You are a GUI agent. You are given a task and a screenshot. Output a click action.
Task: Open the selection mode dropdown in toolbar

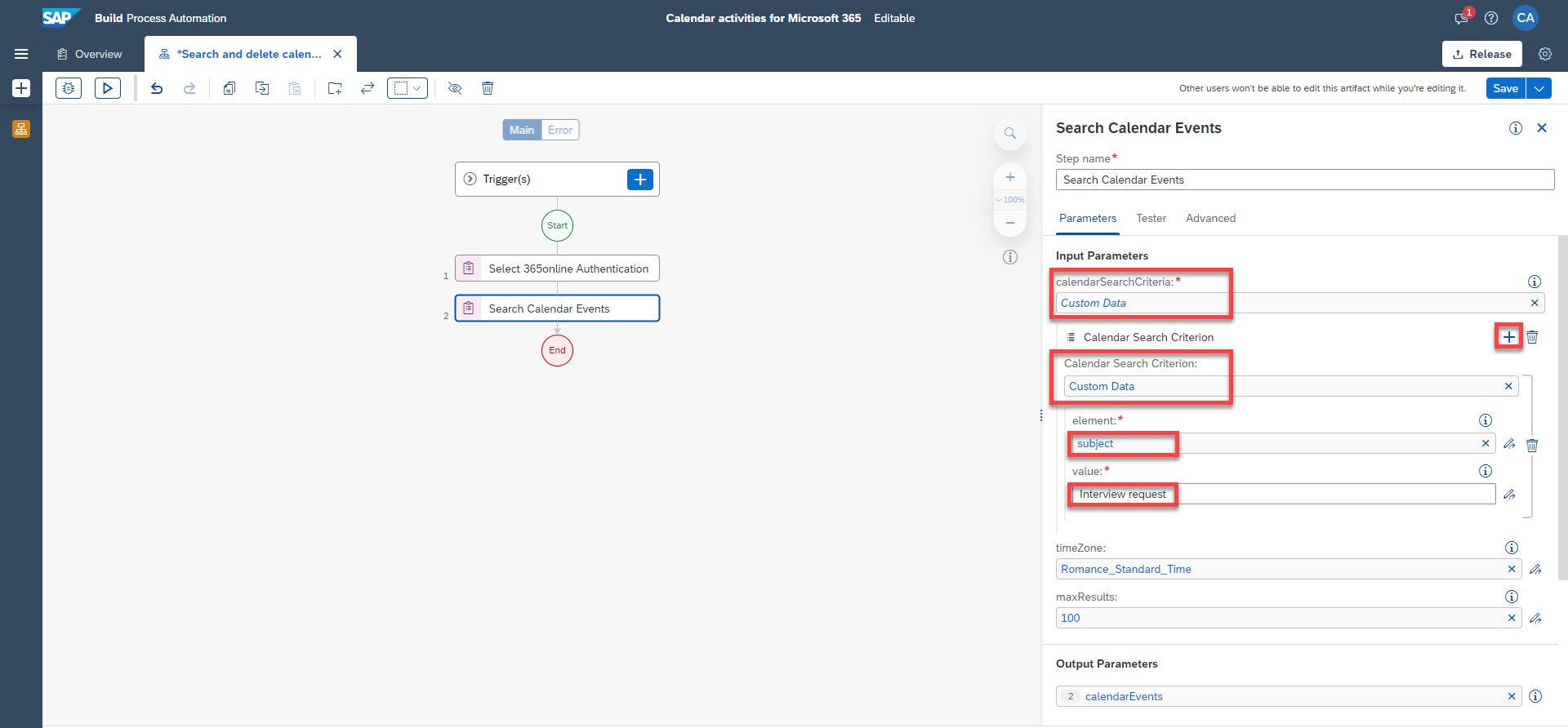coord(408,88)
